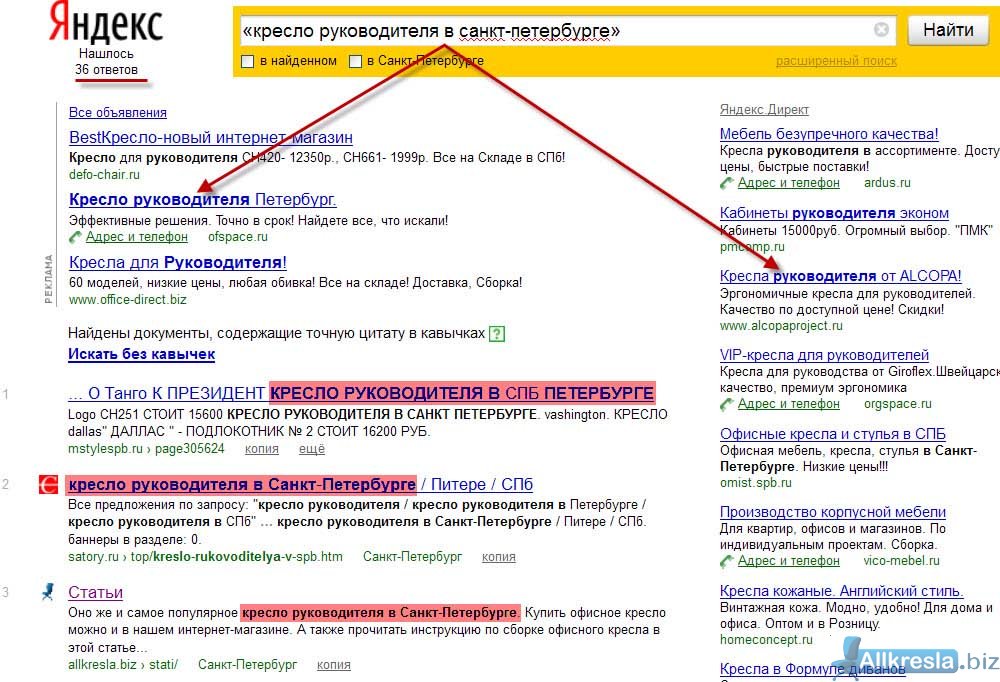Click phone icon beside ofspace.ru address link
This screenshot has width=1000, height=682.
tap(75, 237)
